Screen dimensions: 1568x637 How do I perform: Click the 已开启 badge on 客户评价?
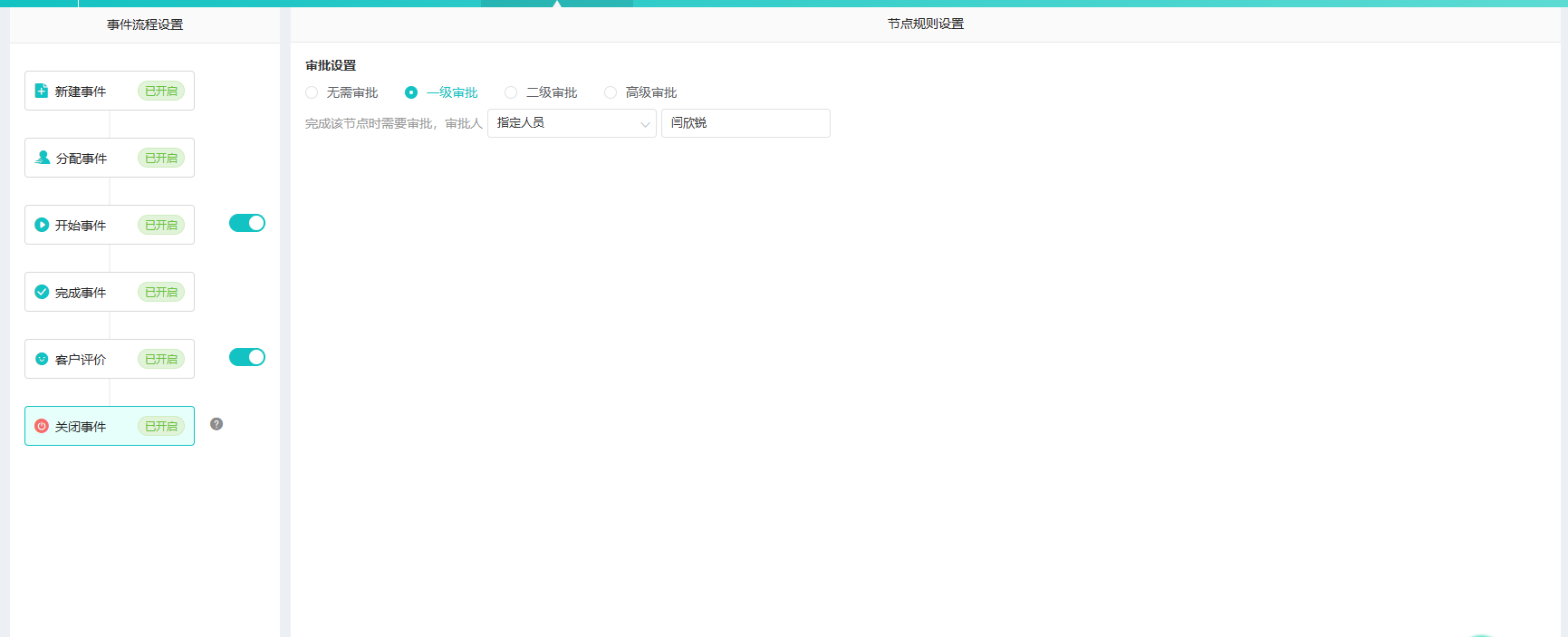pos(161,359)
